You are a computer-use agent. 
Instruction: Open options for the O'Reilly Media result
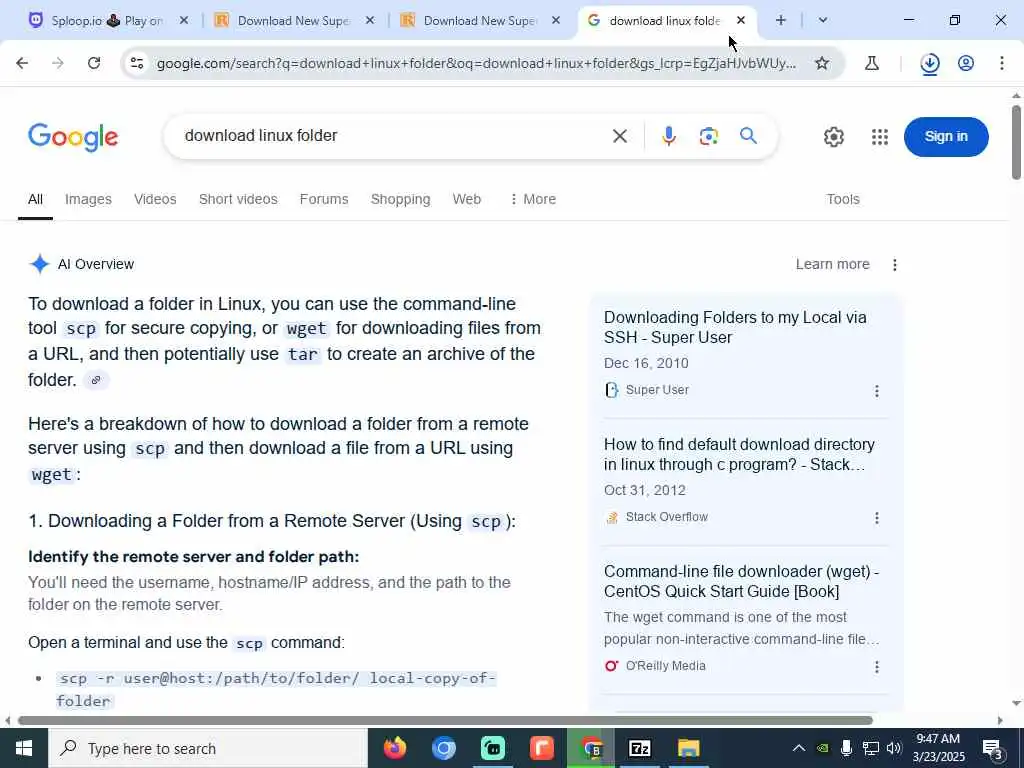[876, 667]
